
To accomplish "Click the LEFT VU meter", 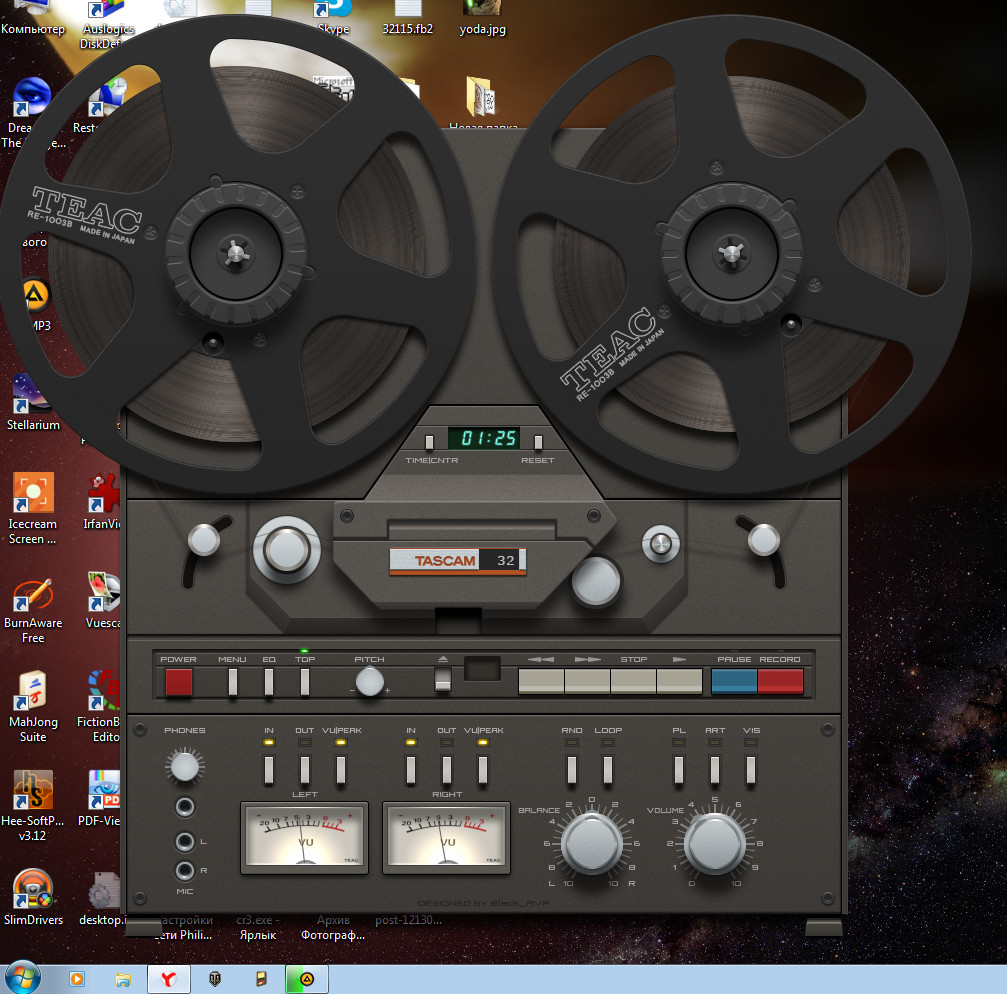I will [x=304, y=837].
